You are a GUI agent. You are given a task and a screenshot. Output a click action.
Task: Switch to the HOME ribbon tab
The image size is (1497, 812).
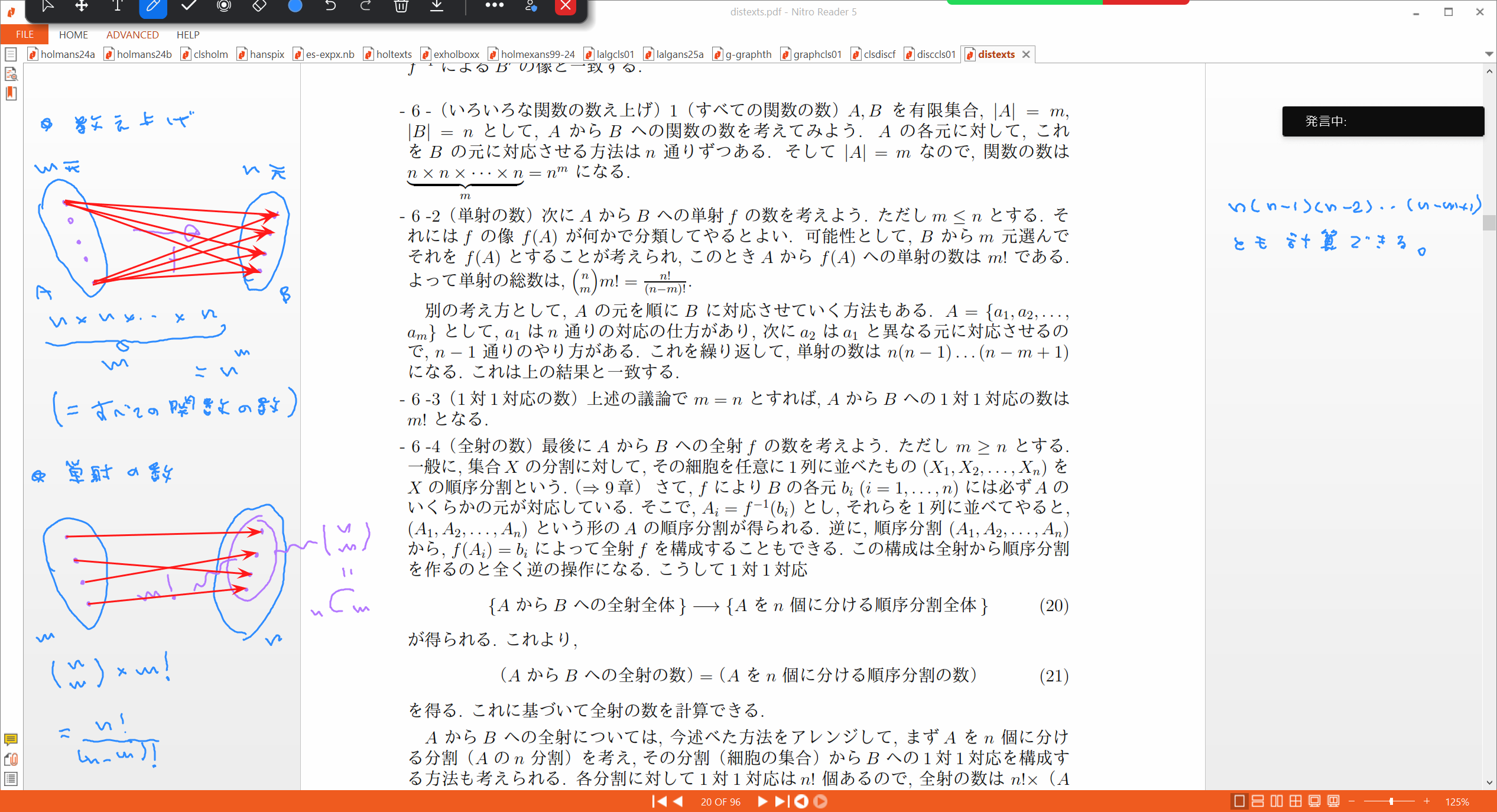73,34
